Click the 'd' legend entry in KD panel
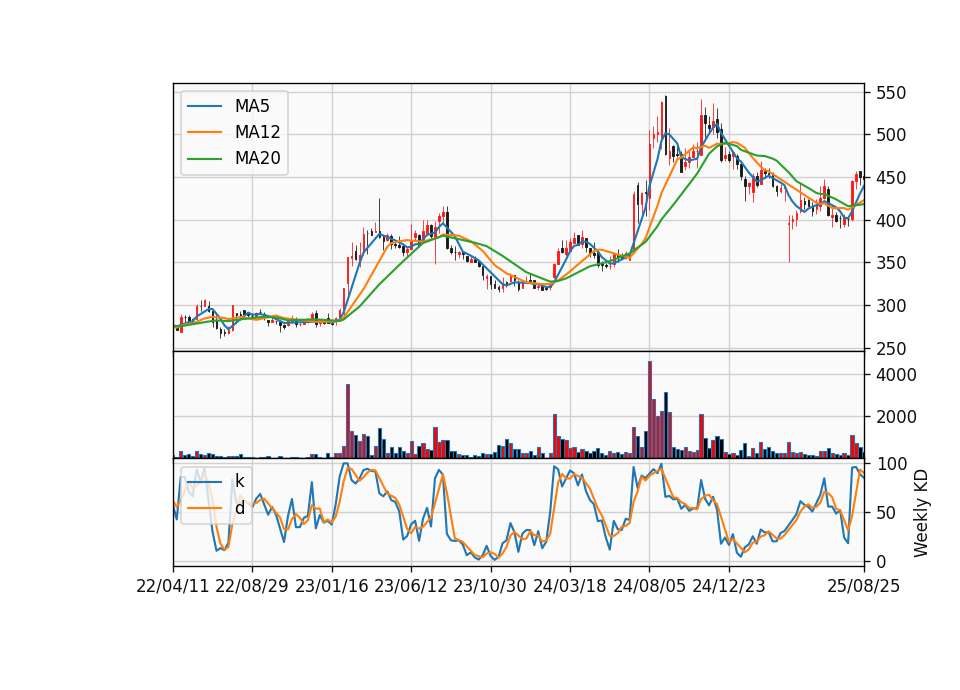The image size is (960, 690). point(239,508)
